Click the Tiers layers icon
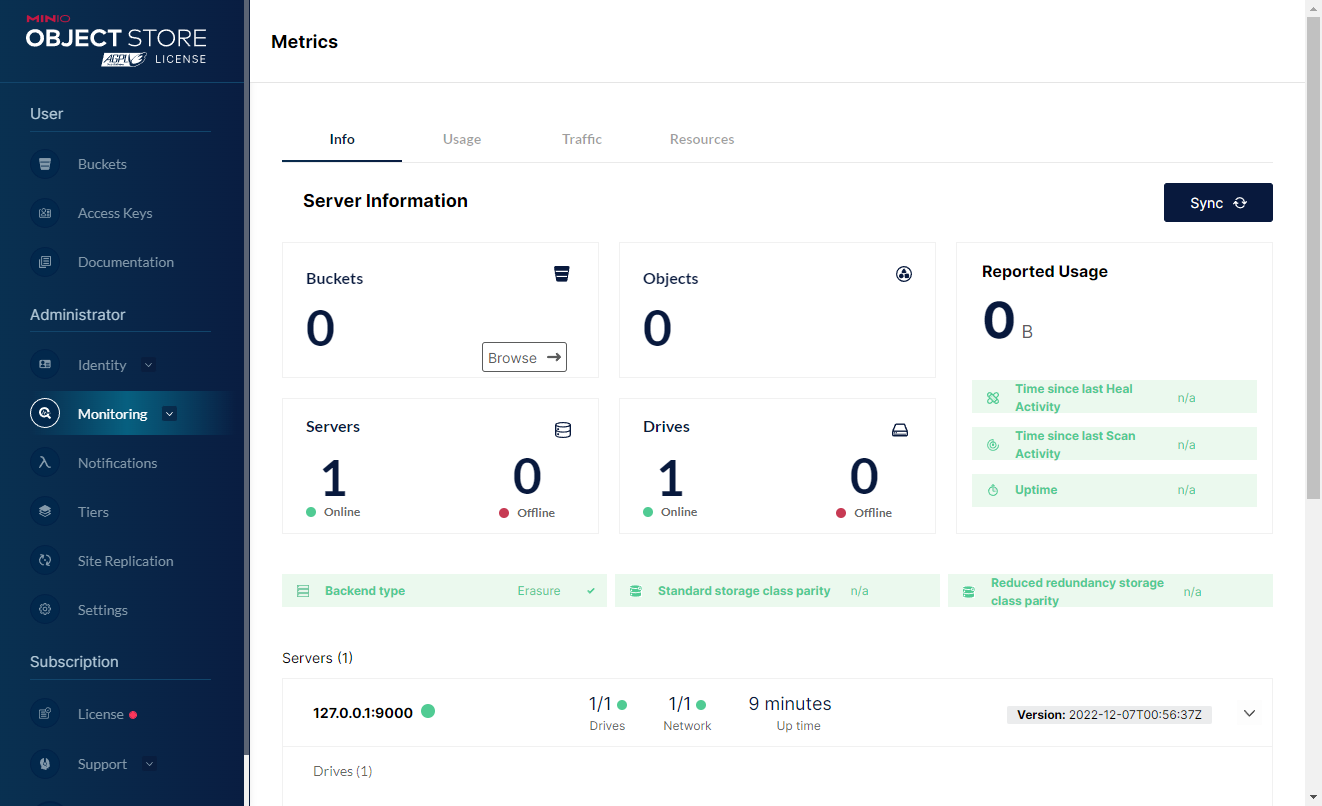 click(45, 512)
